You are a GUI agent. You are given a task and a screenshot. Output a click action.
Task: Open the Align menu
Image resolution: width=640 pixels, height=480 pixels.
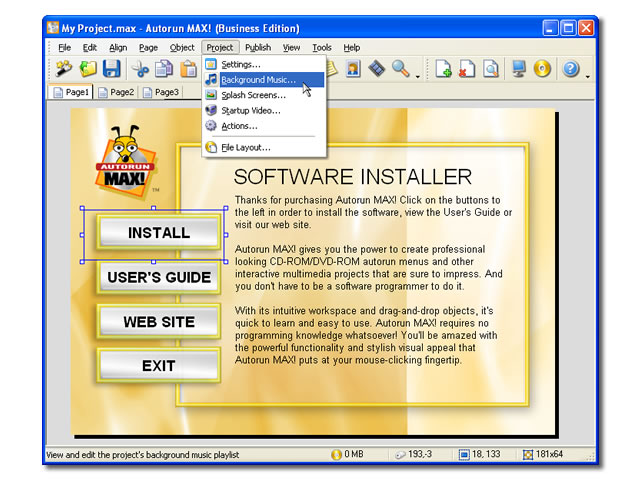click(x=118, y=48)
